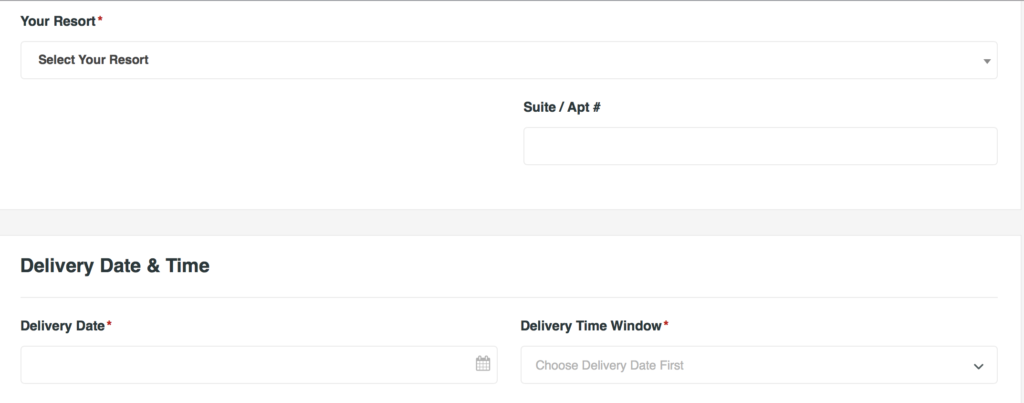This screenshot has height=403, width=1024.
Task: Click the 'Your Resort' field label
Action: click(x=57, y=20)
